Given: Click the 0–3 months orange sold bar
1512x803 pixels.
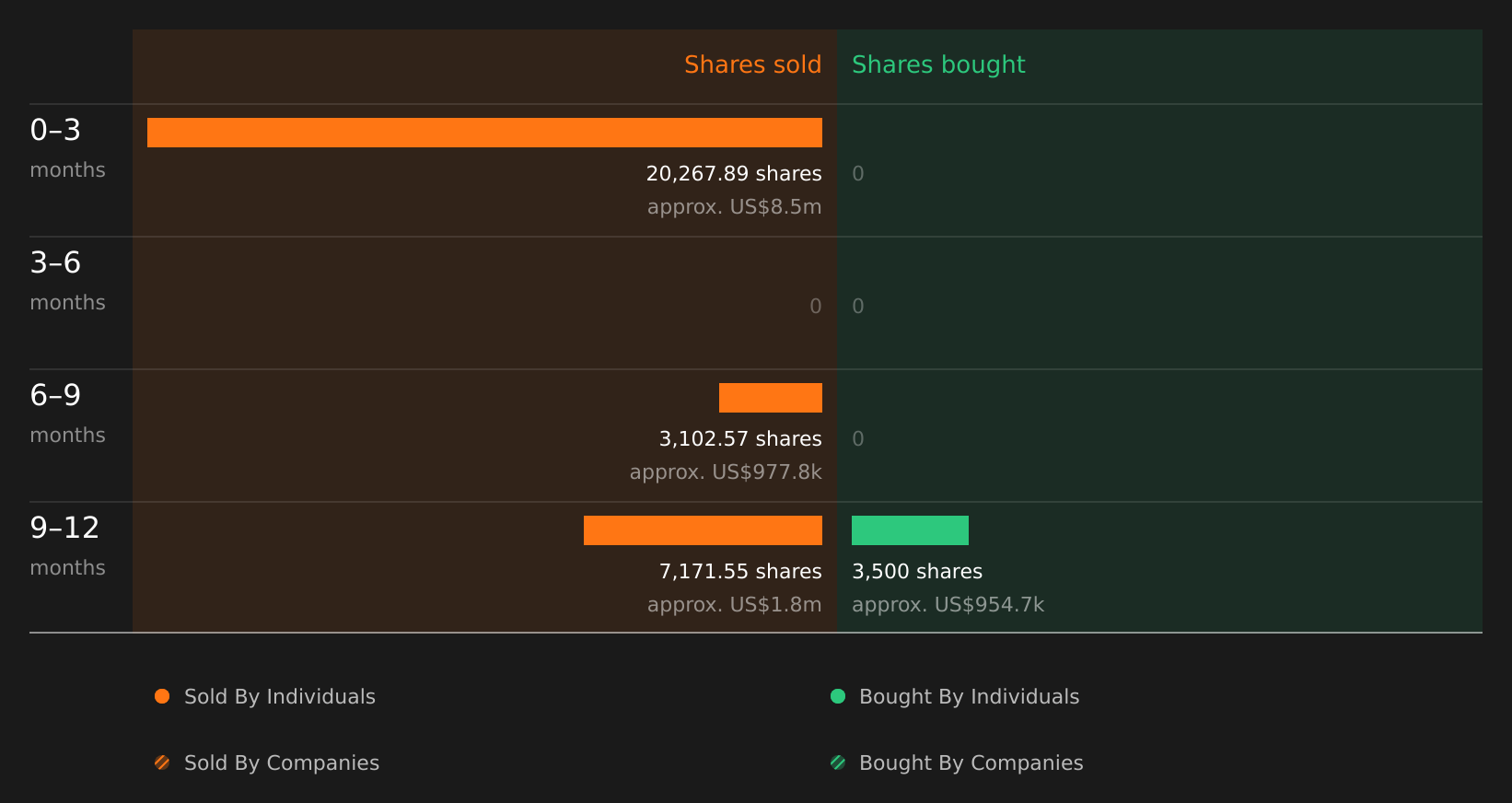Looking at the screenshot, I should click(484, 133).
